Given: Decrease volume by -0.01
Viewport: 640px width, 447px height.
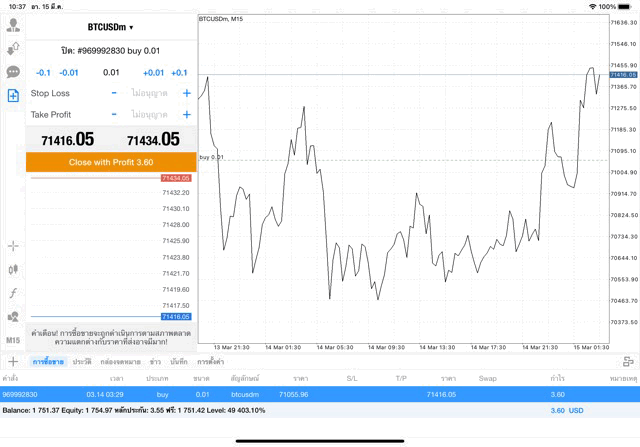Looking at the screenshot, I should (69, 72).
